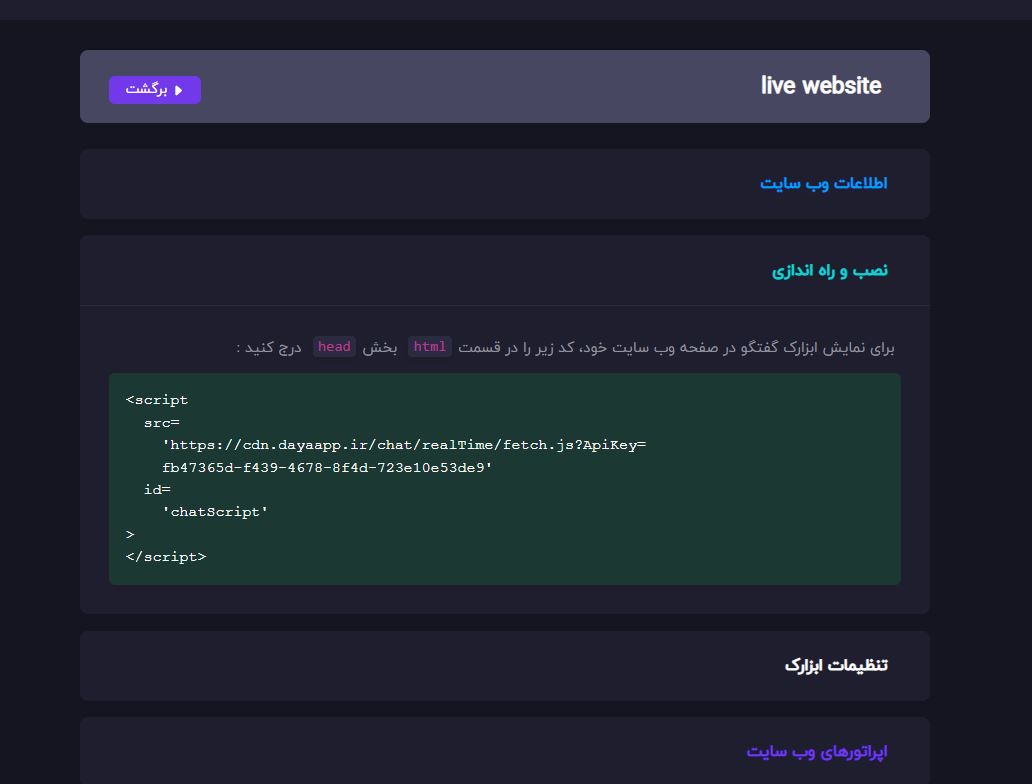Click the arrow icon inside the برگشت button
Image resolution: width=1032 pixels, height=784 pixels.
(x=179, y=90)
